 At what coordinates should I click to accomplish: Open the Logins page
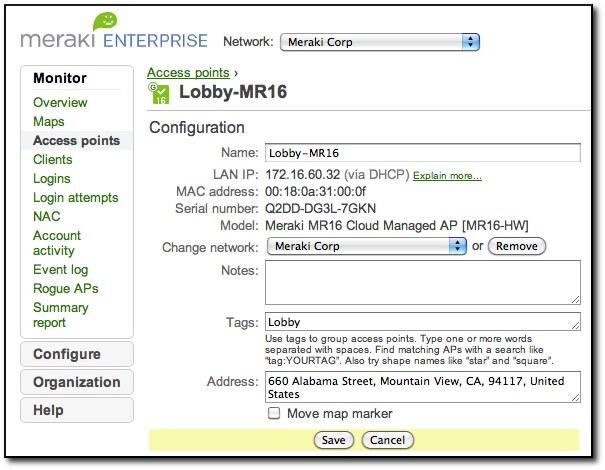(x=52, y=179)
